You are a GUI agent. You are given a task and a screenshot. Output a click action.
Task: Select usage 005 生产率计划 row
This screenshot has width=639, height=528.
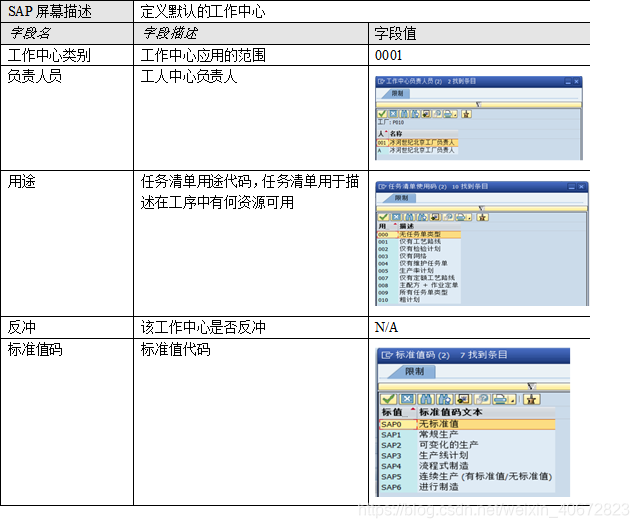point(419,271)
